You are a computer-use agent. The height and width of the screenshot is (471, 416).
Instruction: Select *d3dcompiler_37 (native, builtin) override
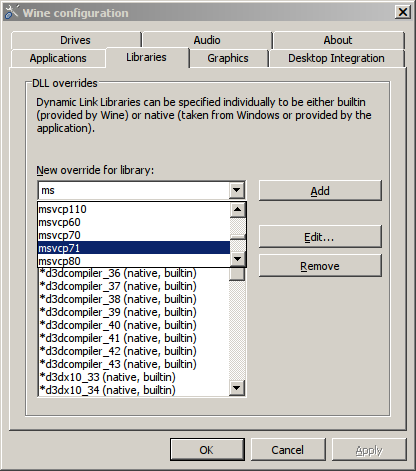(134, 286)
